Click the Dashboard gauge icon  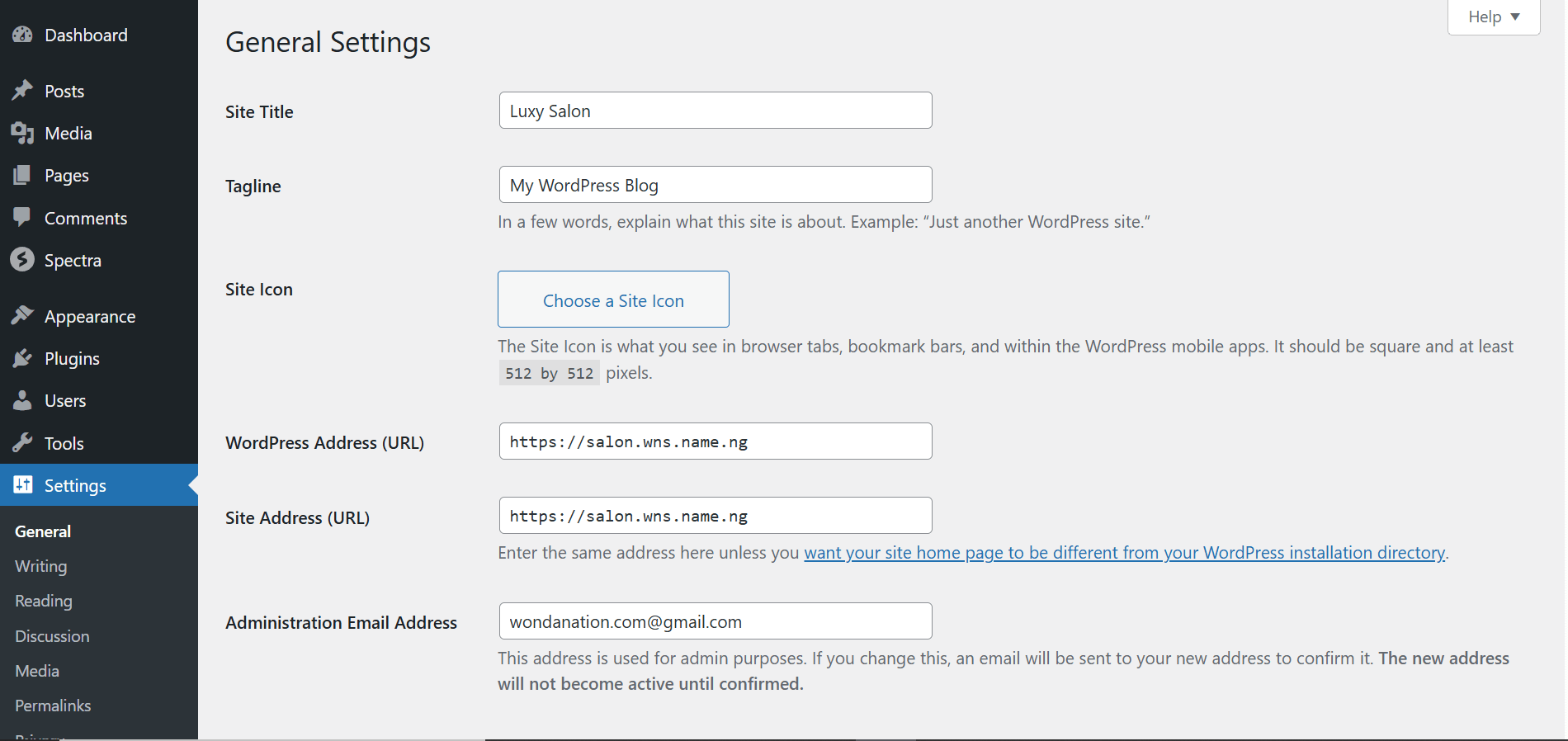pos(22,35)
